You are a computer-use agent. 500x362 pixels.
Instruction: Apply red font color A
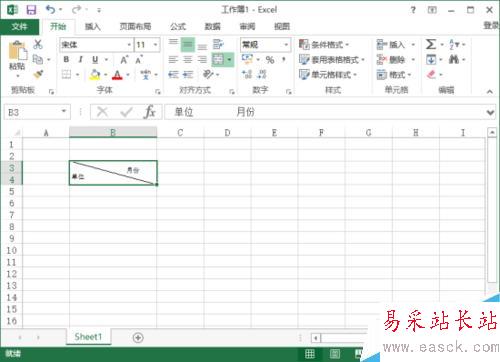117,74
